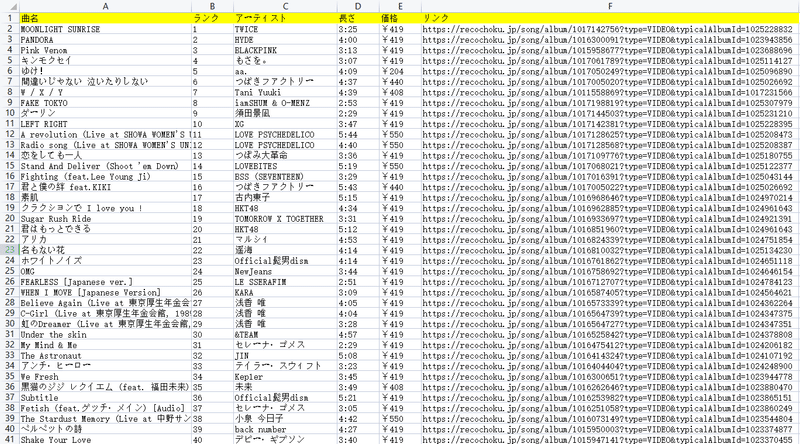Select the ¥408 price for Tani Yuuki
The width and height of the screenshot is (800, 444).
pyautogui.click(x=401, y=92)
